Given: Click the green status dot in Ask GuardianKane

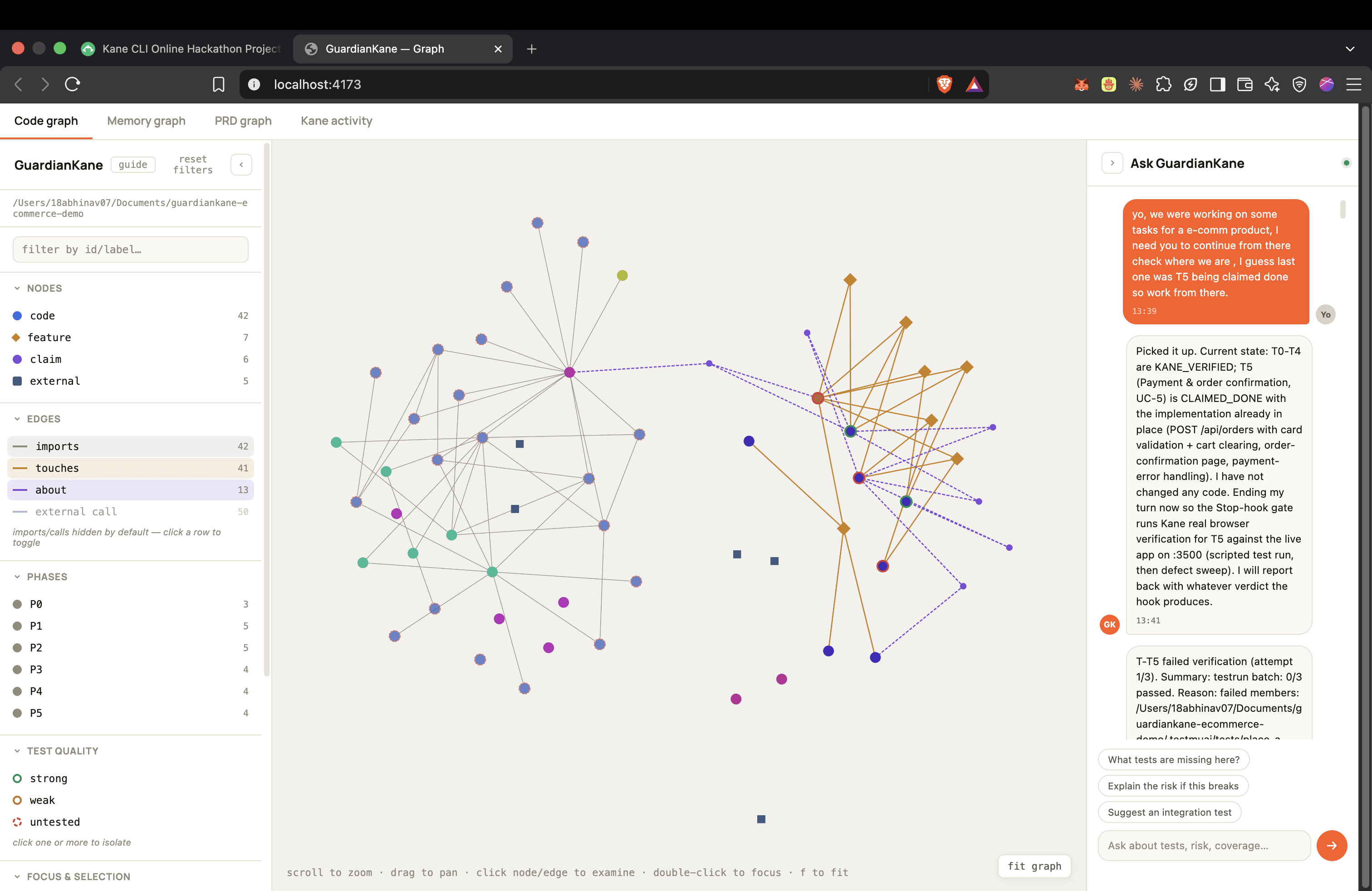Looking at the screenshot, I should (x=1346, y=163).
